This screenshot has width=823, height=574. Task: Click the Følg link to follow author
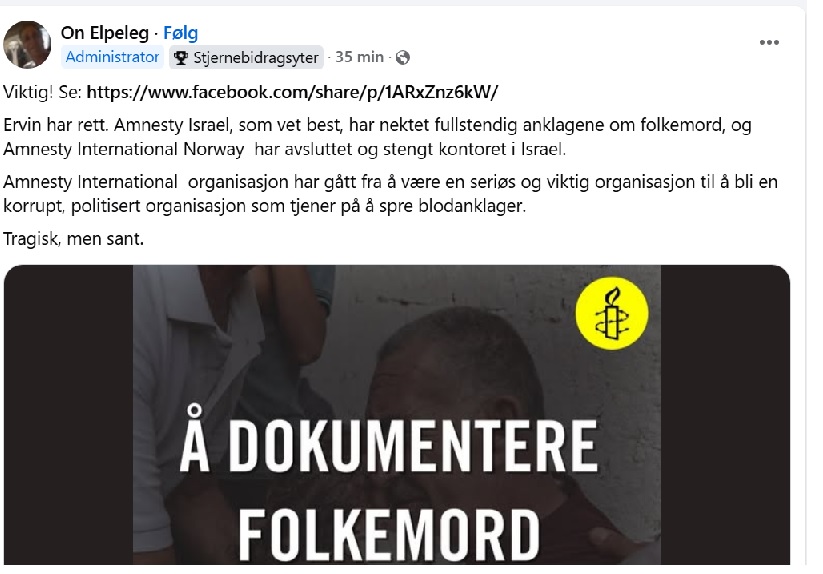coord(181,33)
